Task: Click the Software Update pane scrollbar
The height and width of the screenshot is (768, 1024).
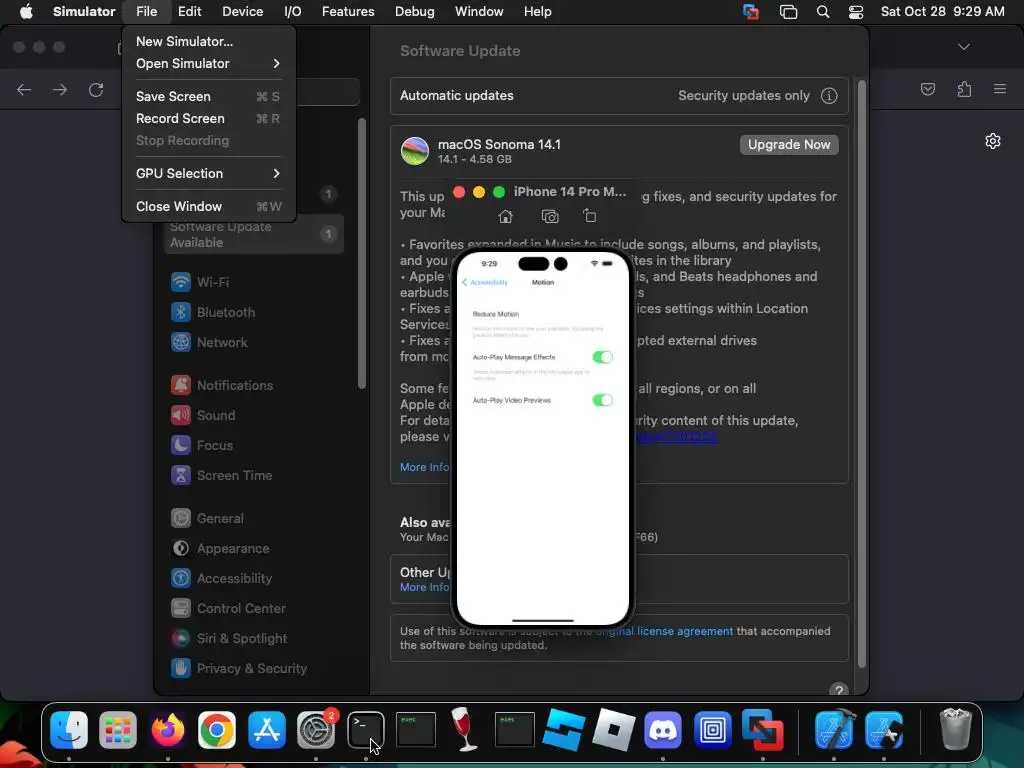Action: pyautogui.click(x=861, y=374)
